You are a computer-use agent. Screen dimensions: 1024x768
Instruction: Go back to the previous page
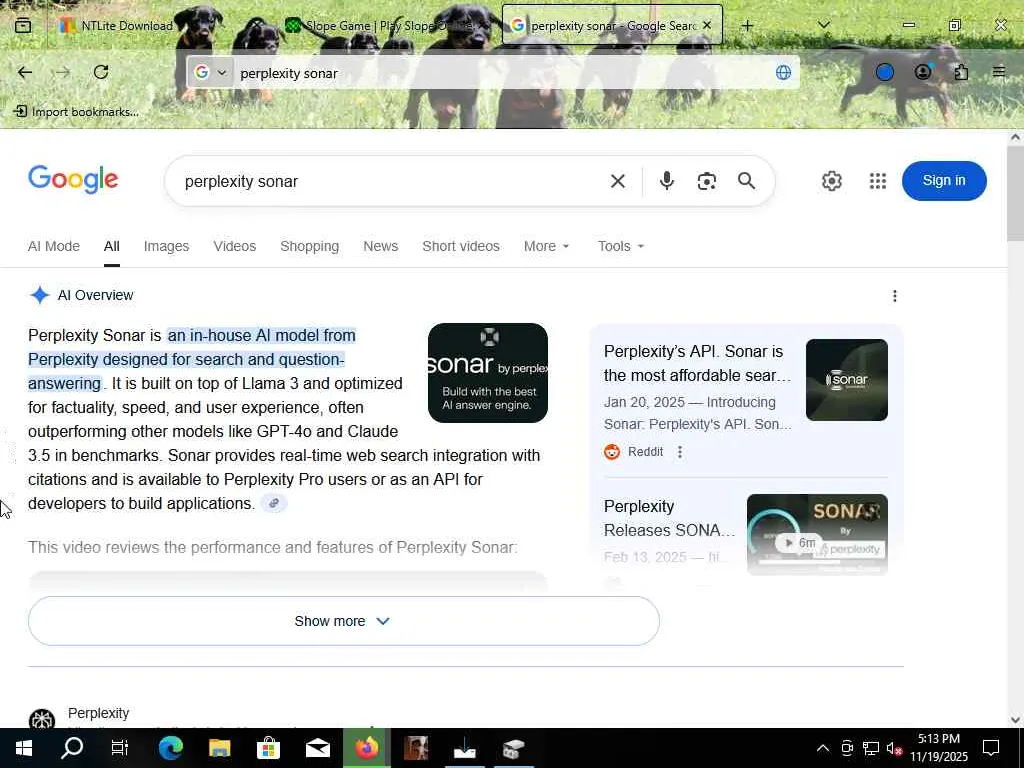[25, 72]
